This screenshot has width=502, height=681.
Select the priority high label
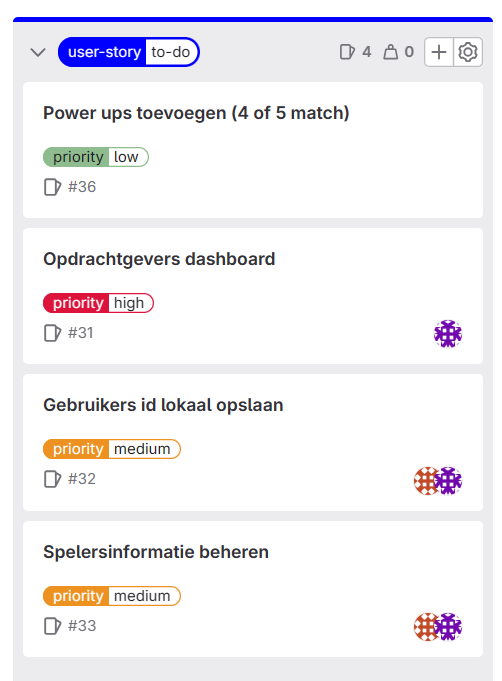(x=99, y=303)
